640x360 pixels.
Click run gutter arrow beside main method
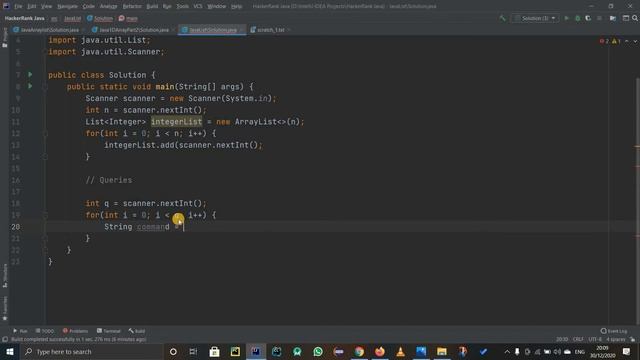click(30, 86)
